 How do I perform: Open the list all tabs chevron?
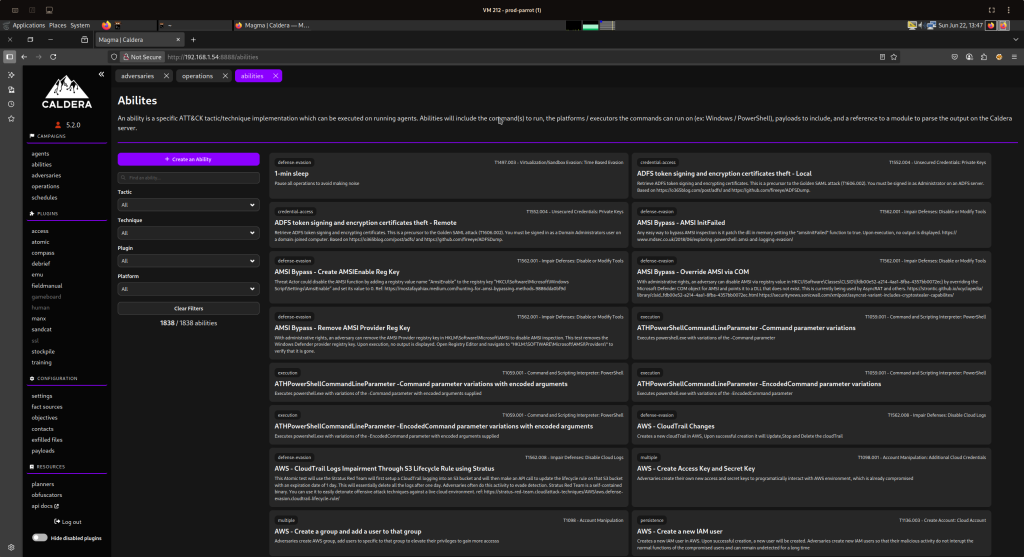point(1016,40)
